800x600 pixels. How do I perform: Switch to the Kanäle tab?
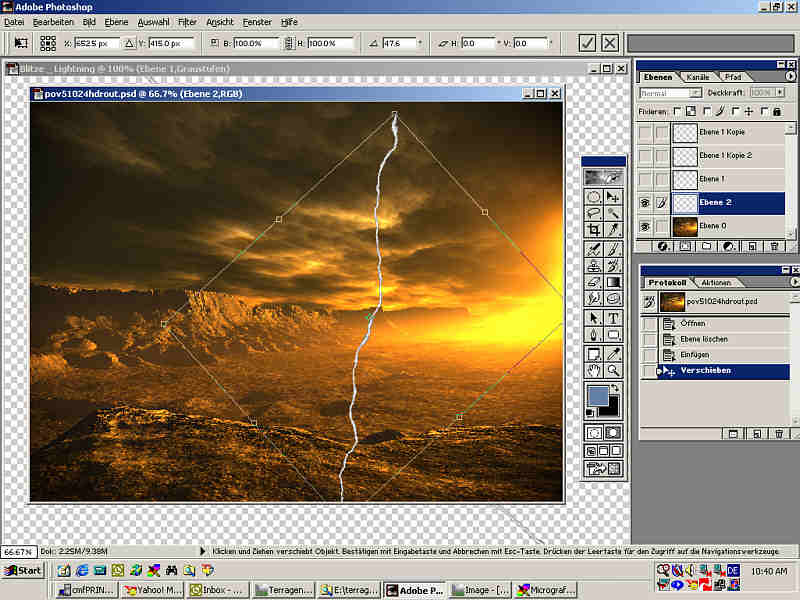(697, 77)
